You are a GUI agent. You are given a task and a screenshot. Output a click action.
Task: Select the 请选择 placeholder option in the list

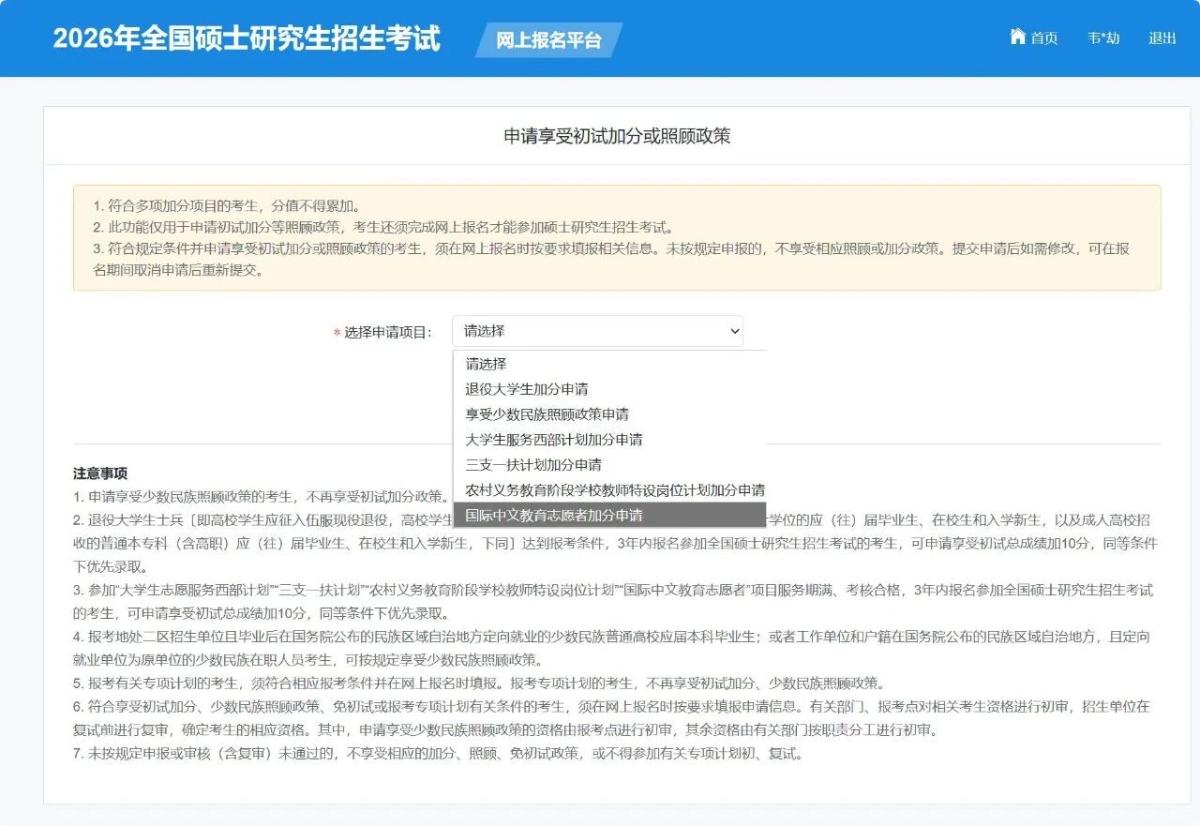pyautogui.click(x=487, y=364)
